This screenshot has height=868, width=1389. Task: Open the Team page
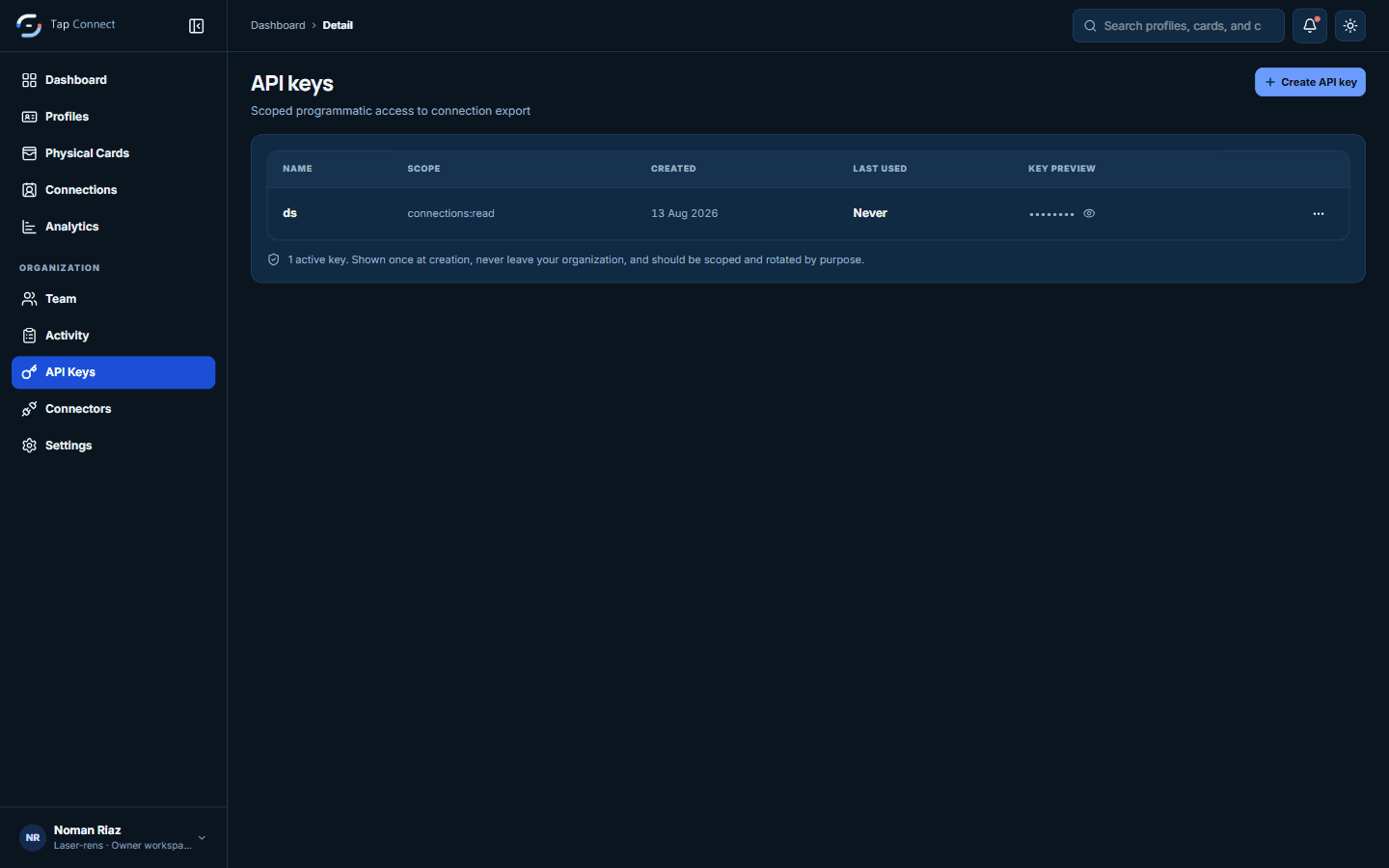(x=113, y=299)
